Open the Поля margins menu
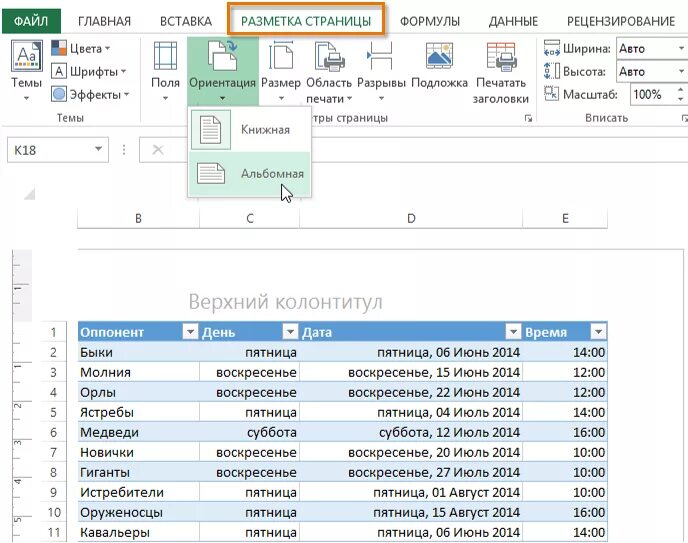This screenshot has height=543, width=688. coord(165,71)
